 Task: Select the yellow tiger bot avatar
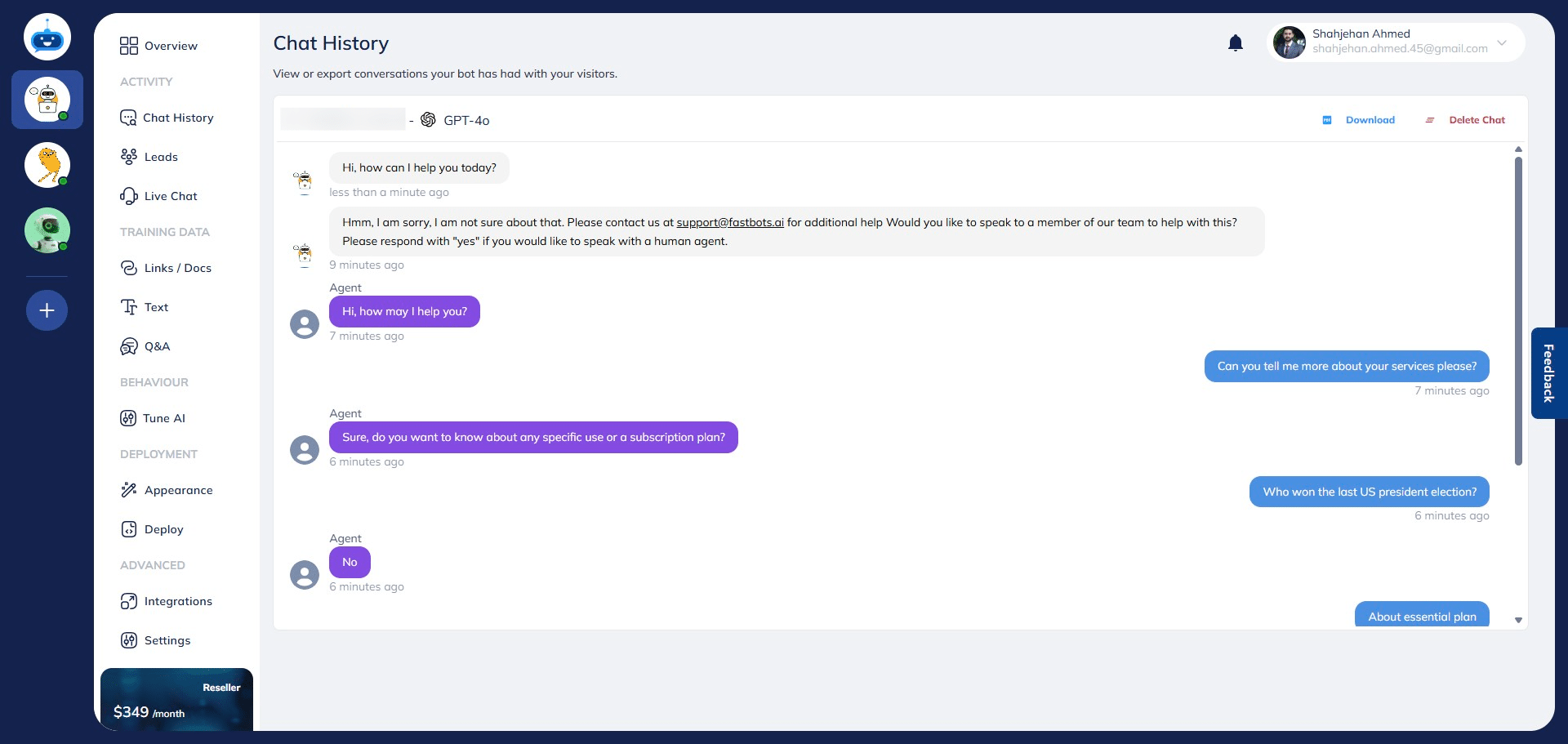coord(47,165)
